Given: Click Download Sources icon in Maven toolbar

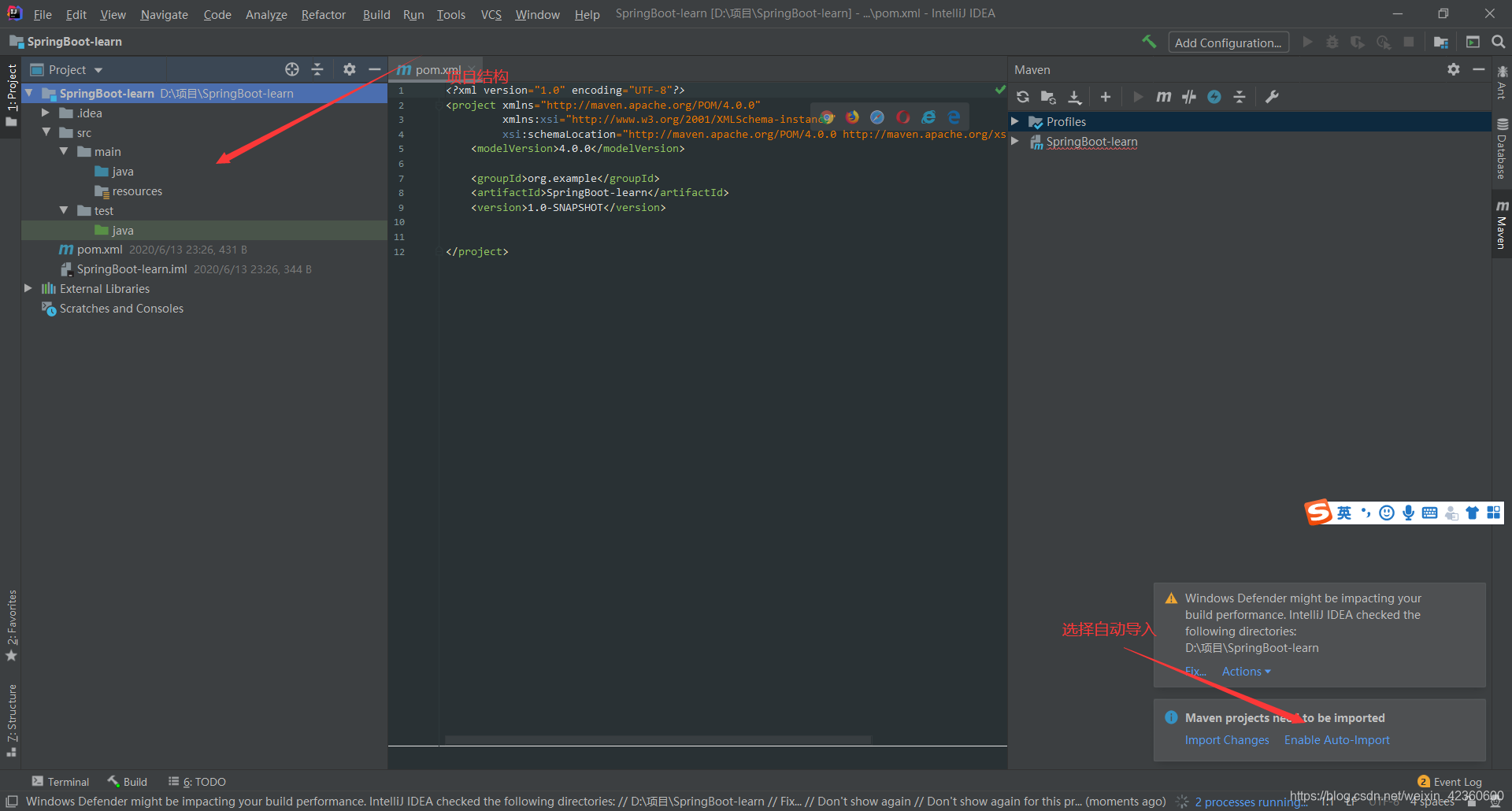Looking at the screenshot, I should coord(1074,97).
